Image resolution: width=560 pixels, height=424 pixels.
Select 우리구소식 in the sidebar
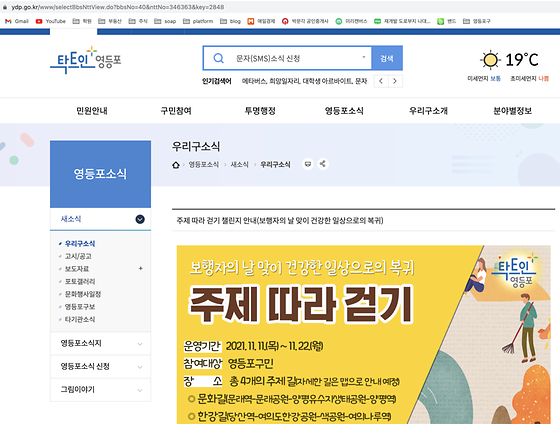click(80, 244)
